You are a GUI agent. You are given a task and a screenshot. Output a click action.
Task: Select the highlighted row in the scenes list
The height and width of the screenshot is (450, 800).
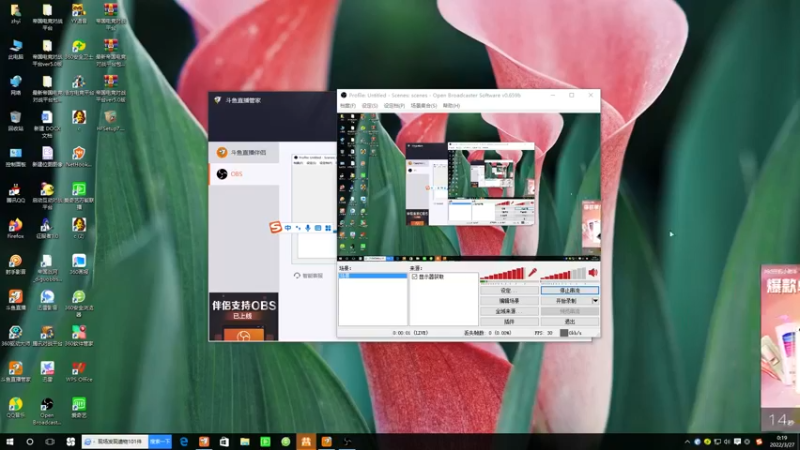coord(373,276)
